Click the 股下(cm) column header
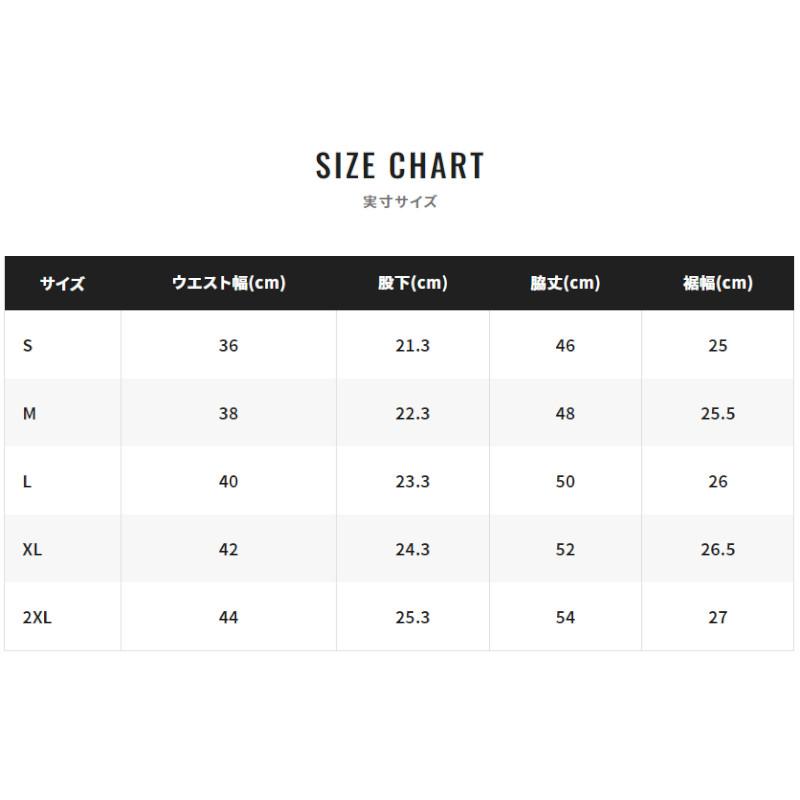Screen dimensions: 800x800 click(413, 283)
